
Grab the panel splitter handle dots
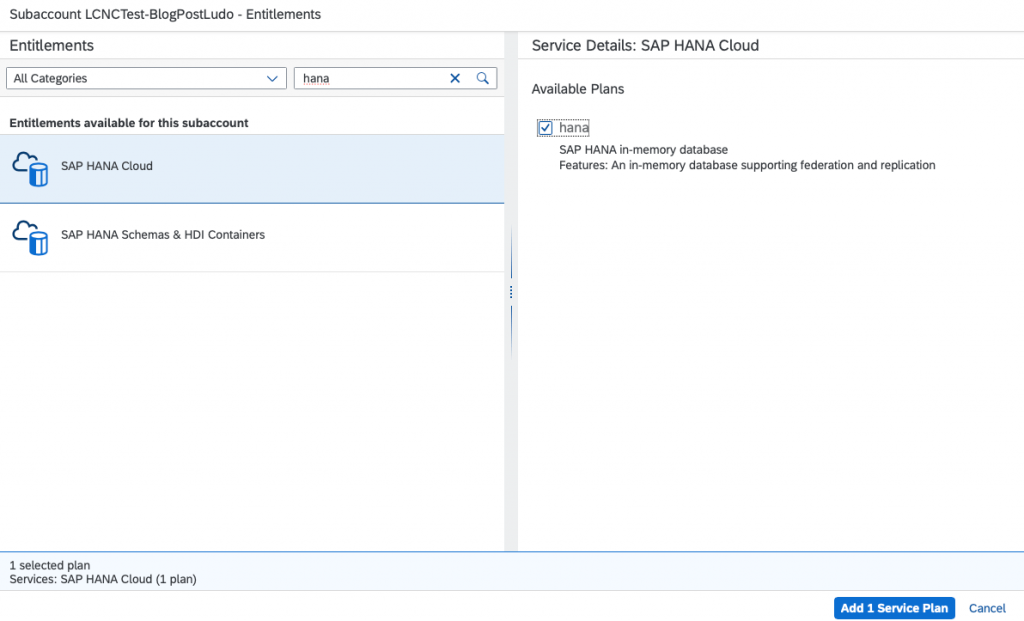511,292
